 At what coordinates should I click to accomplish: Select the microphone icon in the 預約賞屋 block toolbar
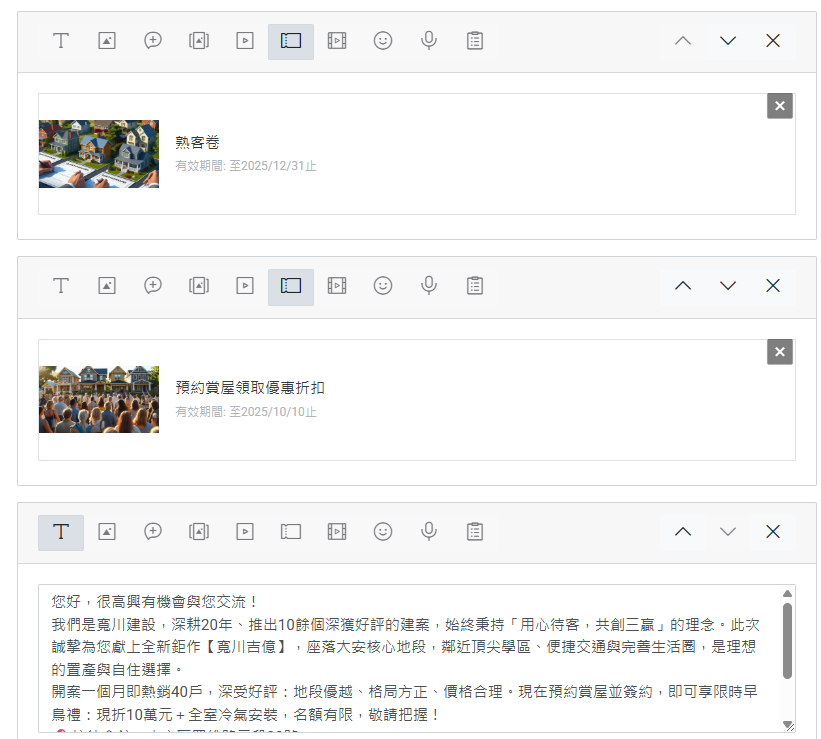click(429, 286)
